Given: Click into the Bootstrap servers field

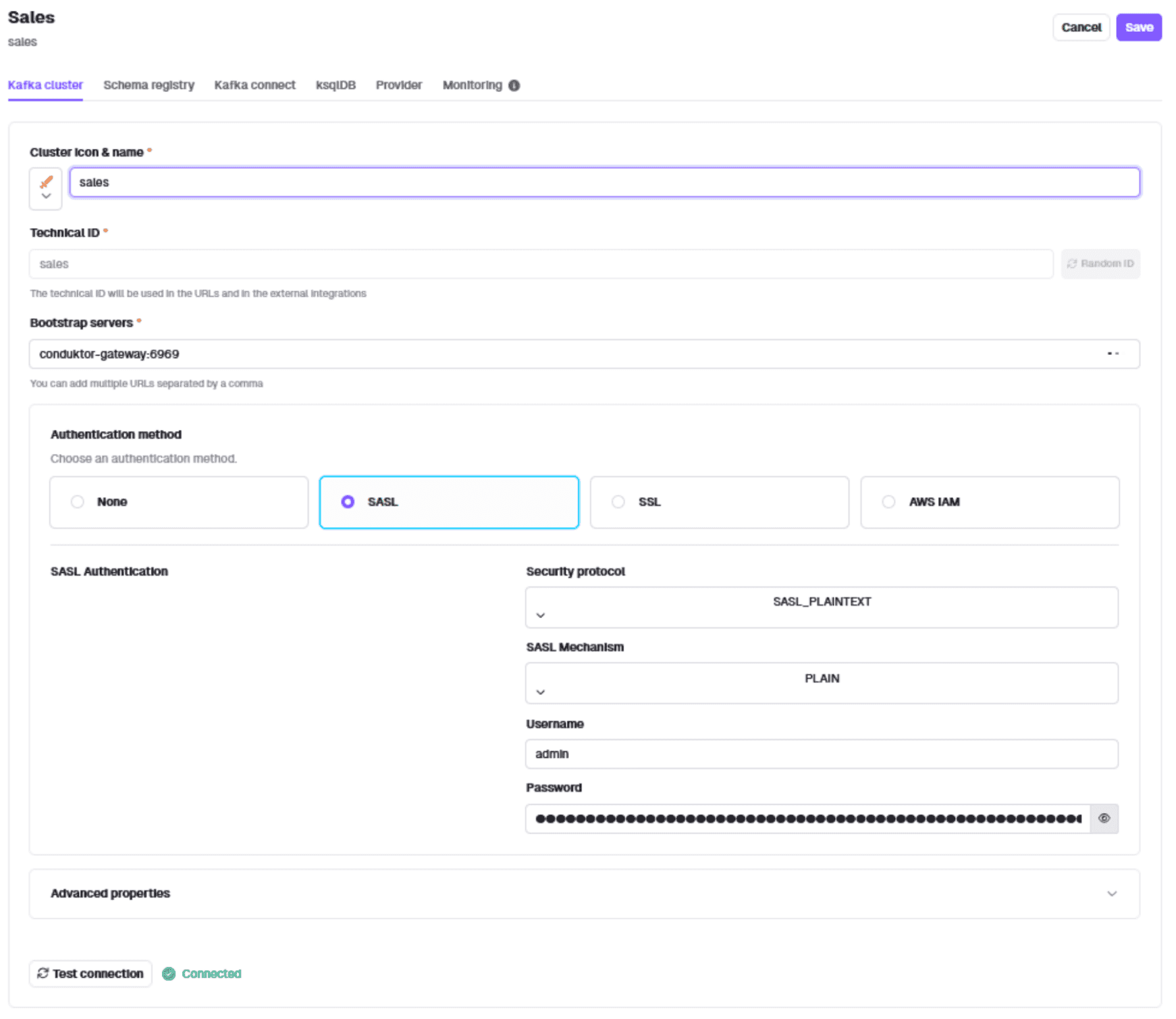Looking at the screenshot, I should pyautogui.click(x=560, y=354).
